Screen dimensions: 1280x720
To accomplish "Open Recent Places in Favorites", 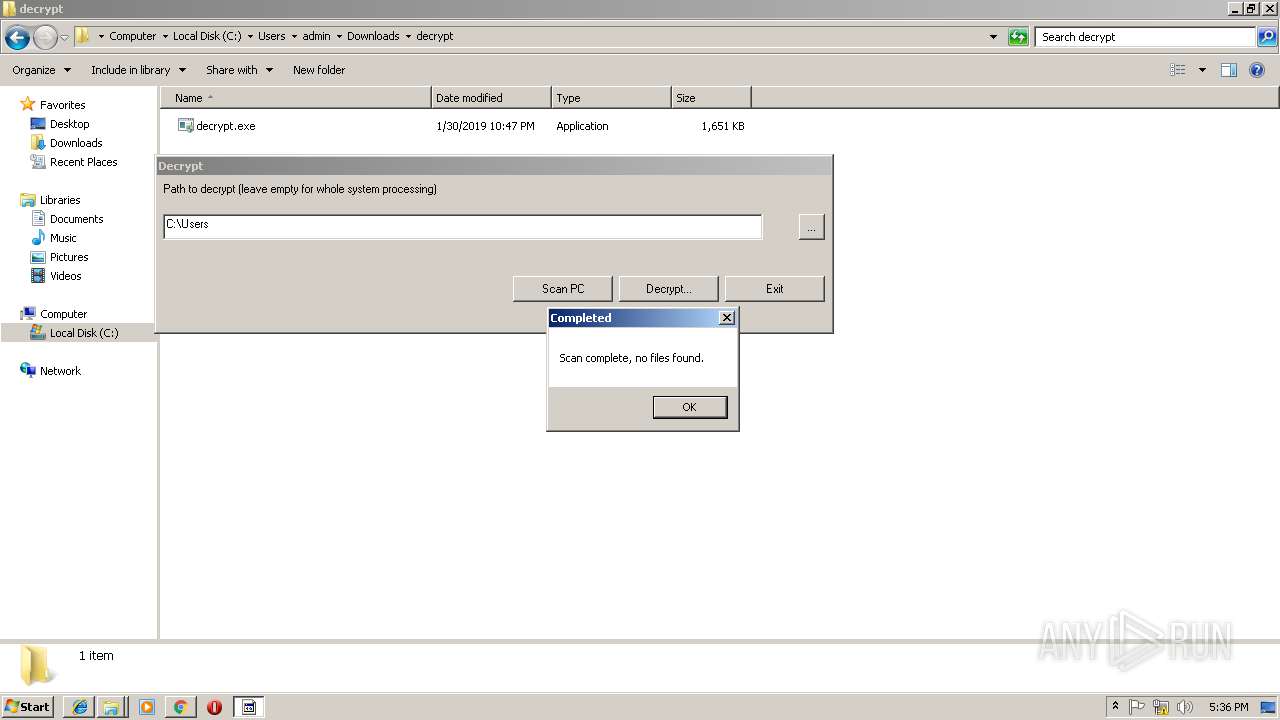I will (83, 162).
